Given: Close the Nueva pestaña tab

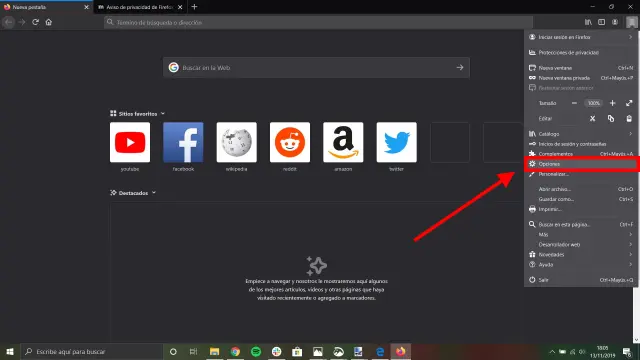Looking at the screenshot, I should click(86, 7).
